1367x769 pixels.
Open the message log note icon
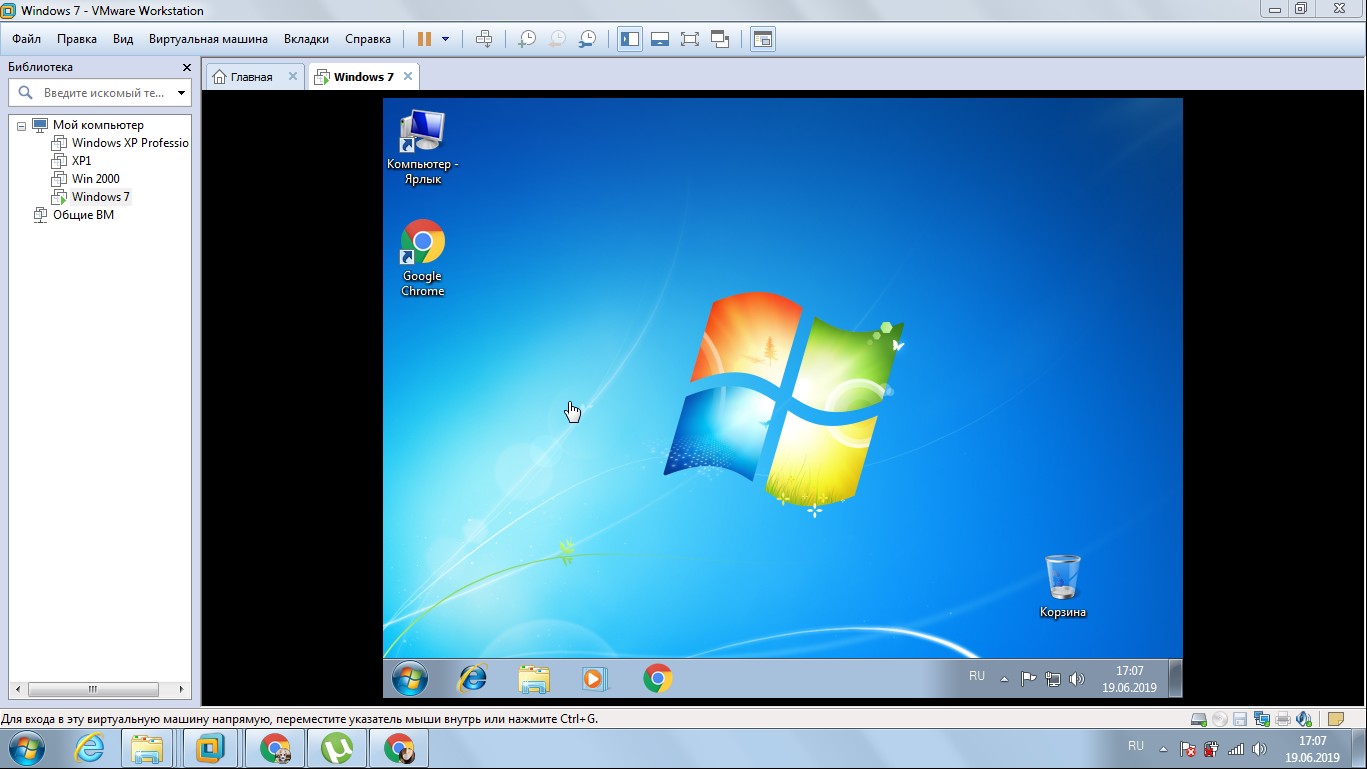click(1335, 719)
